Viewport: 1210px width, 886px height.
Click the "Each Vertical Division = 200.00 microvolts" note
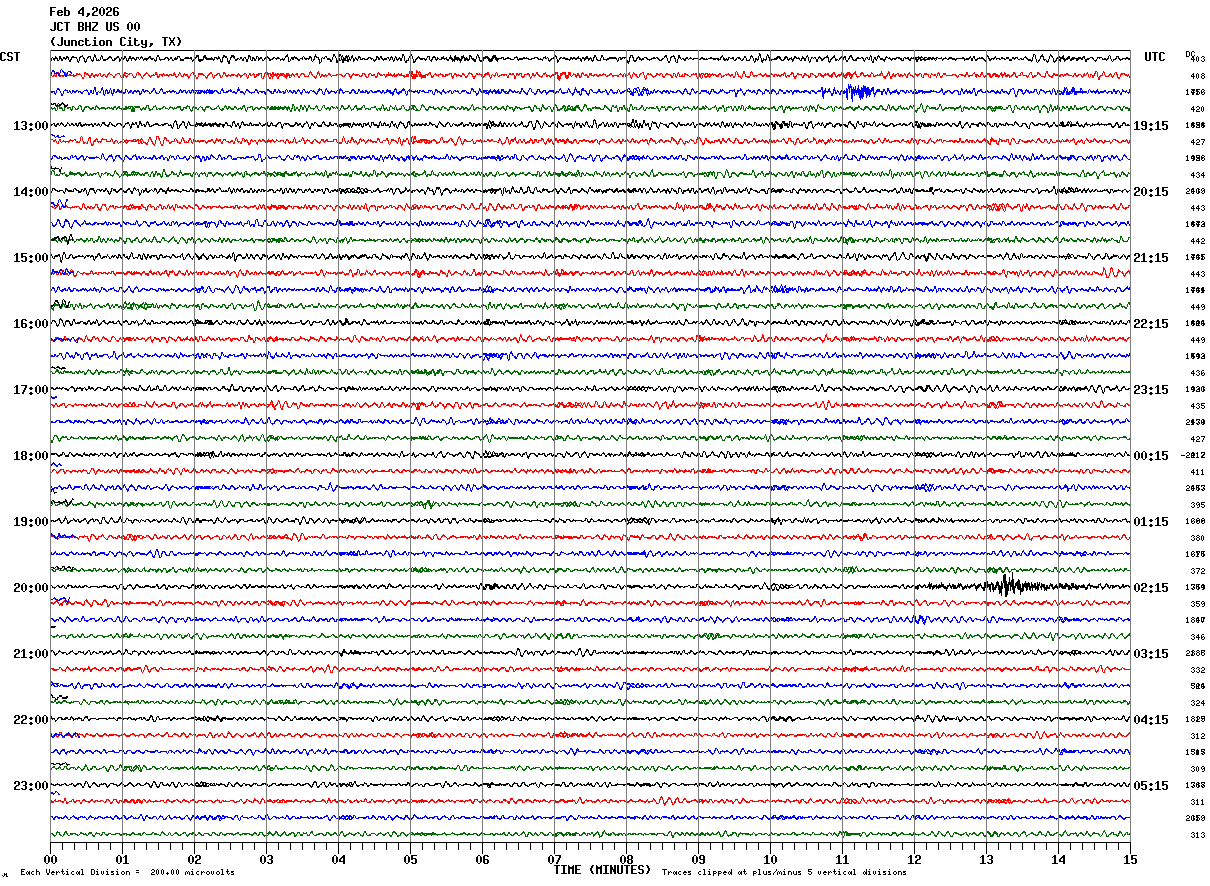(x=127, y=873)
